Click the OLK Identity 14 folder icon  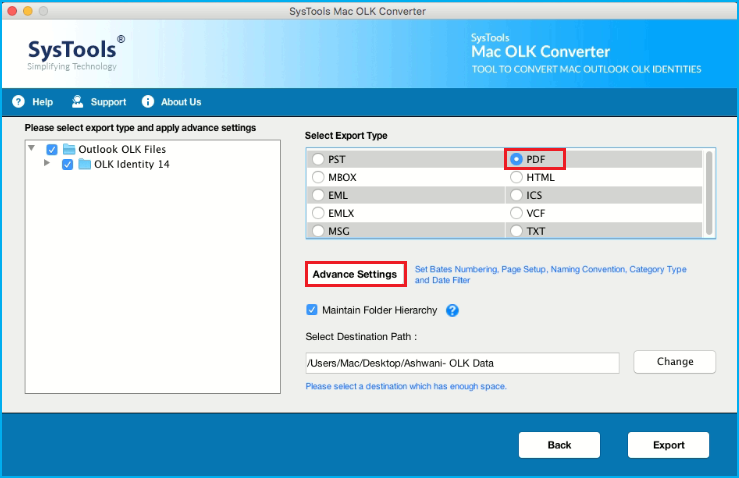[x=85, y=164]
